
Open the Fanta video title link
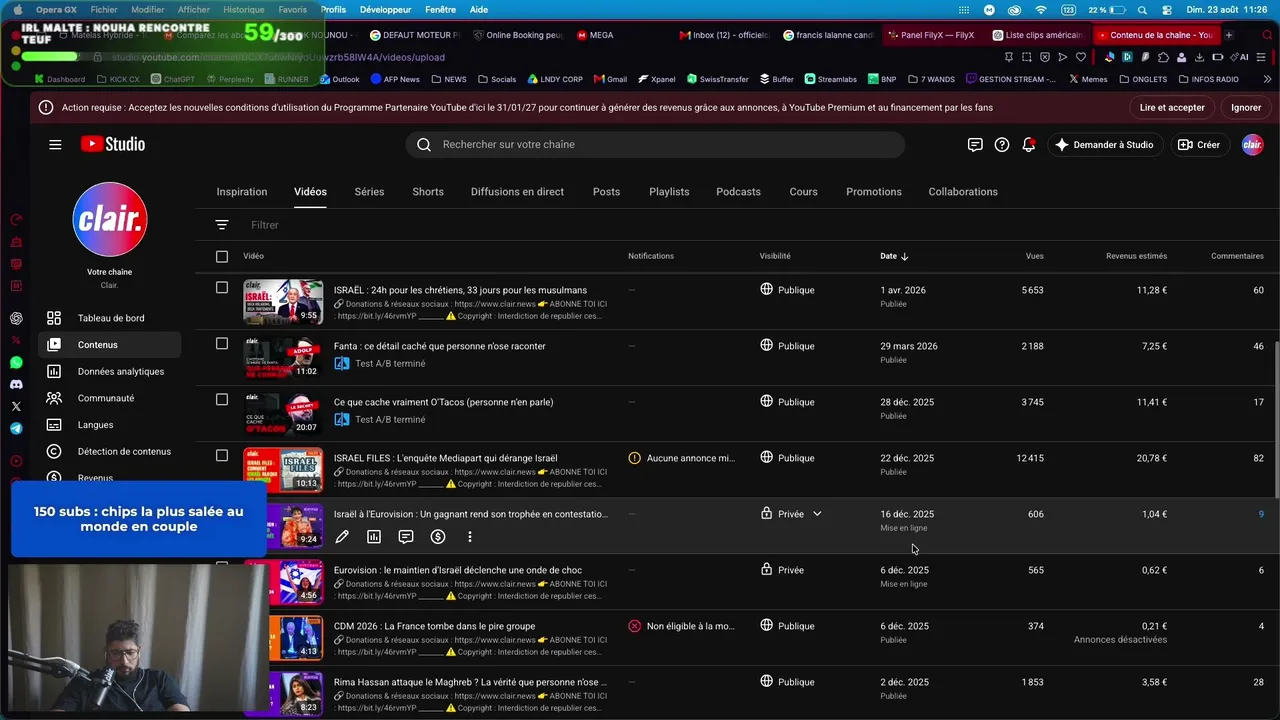tap(440, 346)
